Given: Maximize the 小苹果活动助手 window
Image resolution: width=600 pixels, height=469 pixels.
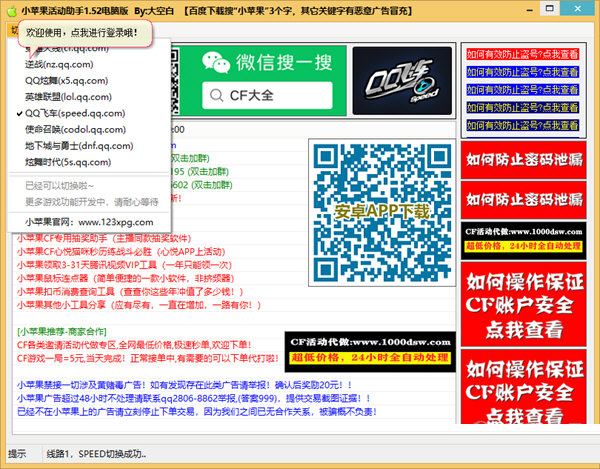Looking at the screenshot, I should click(x=550, y=9).
